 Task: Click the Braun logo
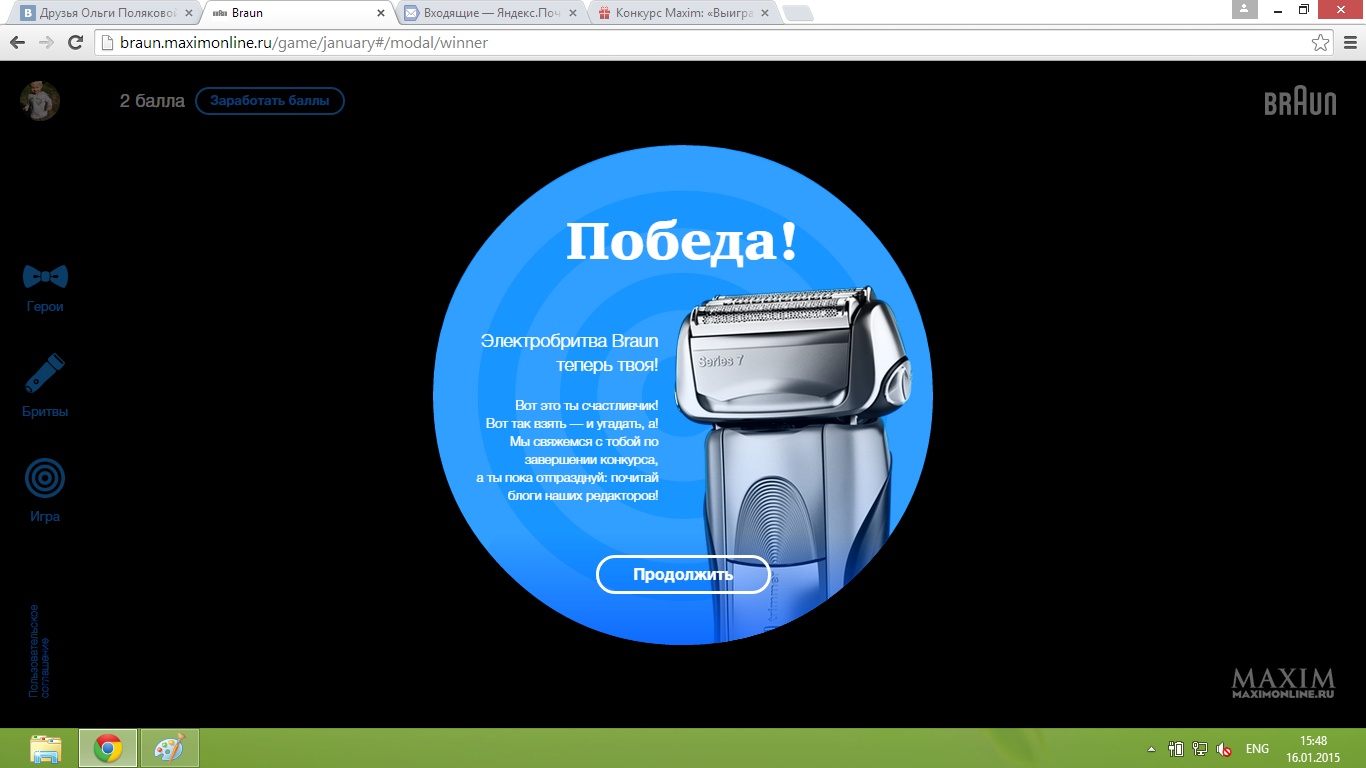1300,103
